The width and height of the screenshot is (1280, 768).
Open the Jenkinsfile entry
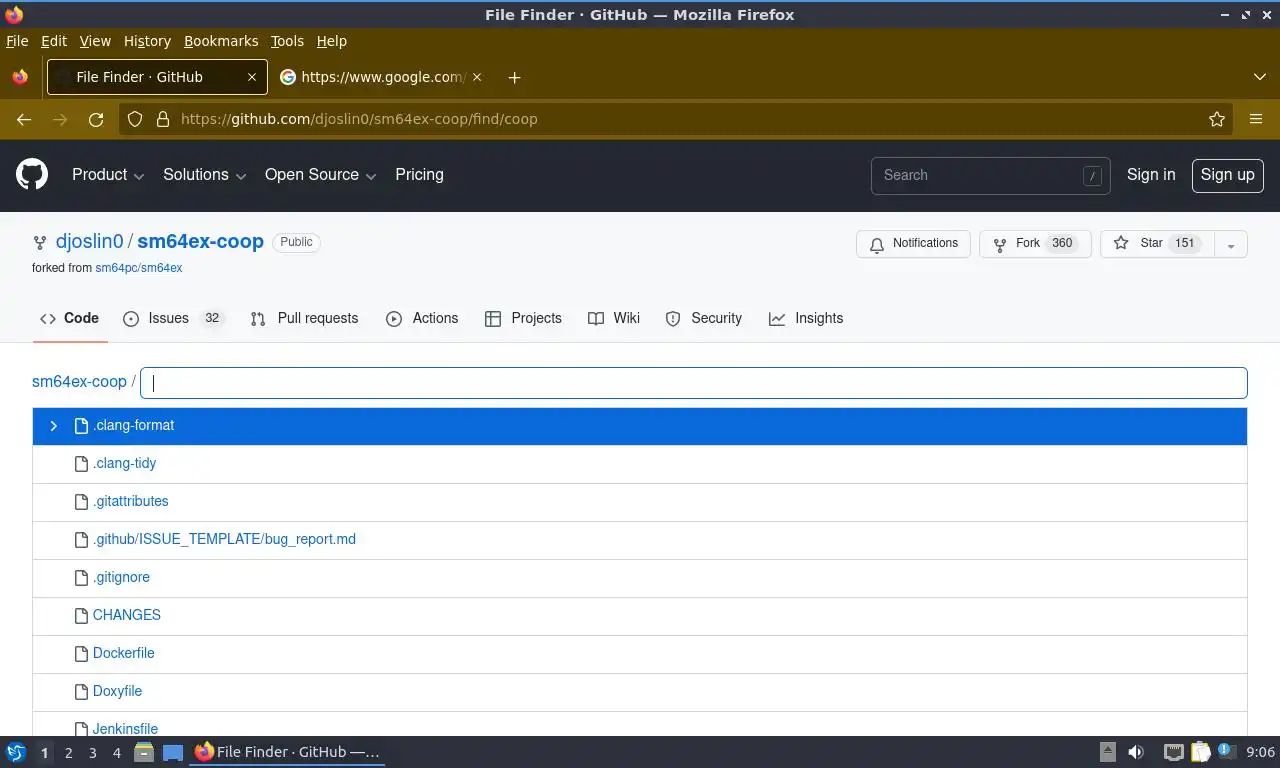(125, 729)
